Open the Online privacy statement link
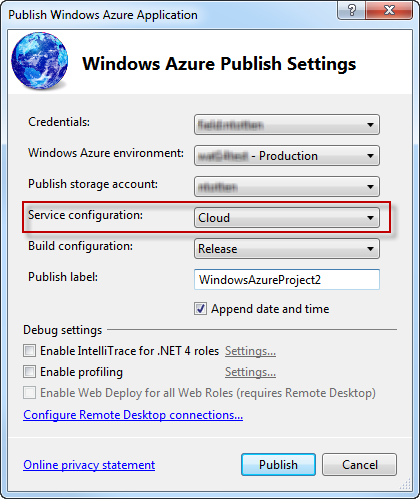The image size is (420, 499). pyautogui.click(x=89, y=465)
